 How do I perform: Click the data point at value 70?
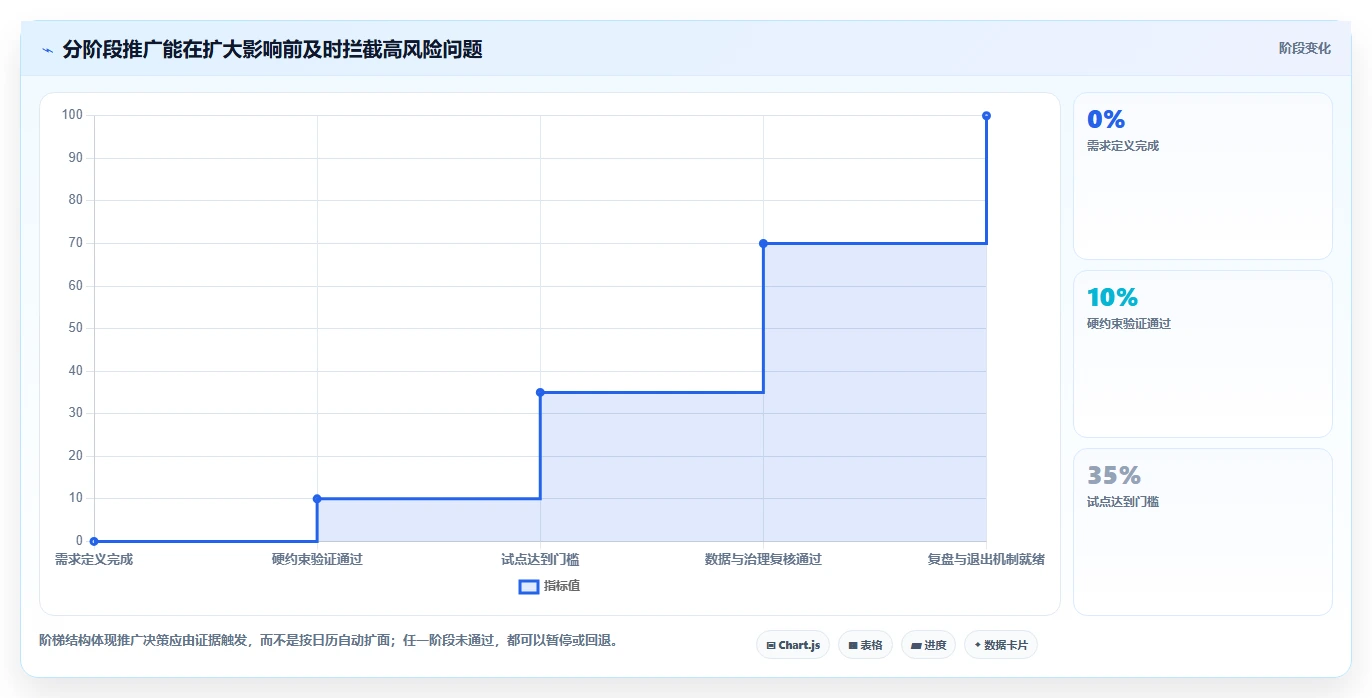tap(763, 243)
